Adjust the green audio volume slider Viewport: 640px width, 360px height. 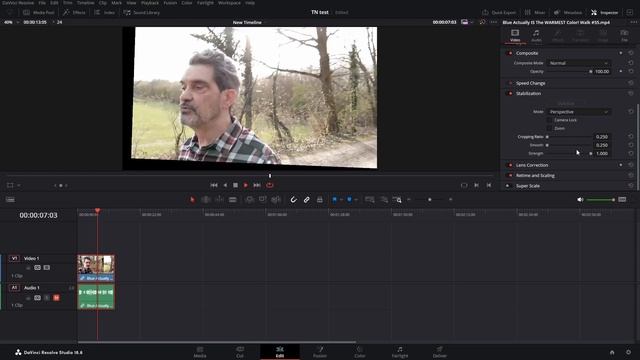point(601,200)
